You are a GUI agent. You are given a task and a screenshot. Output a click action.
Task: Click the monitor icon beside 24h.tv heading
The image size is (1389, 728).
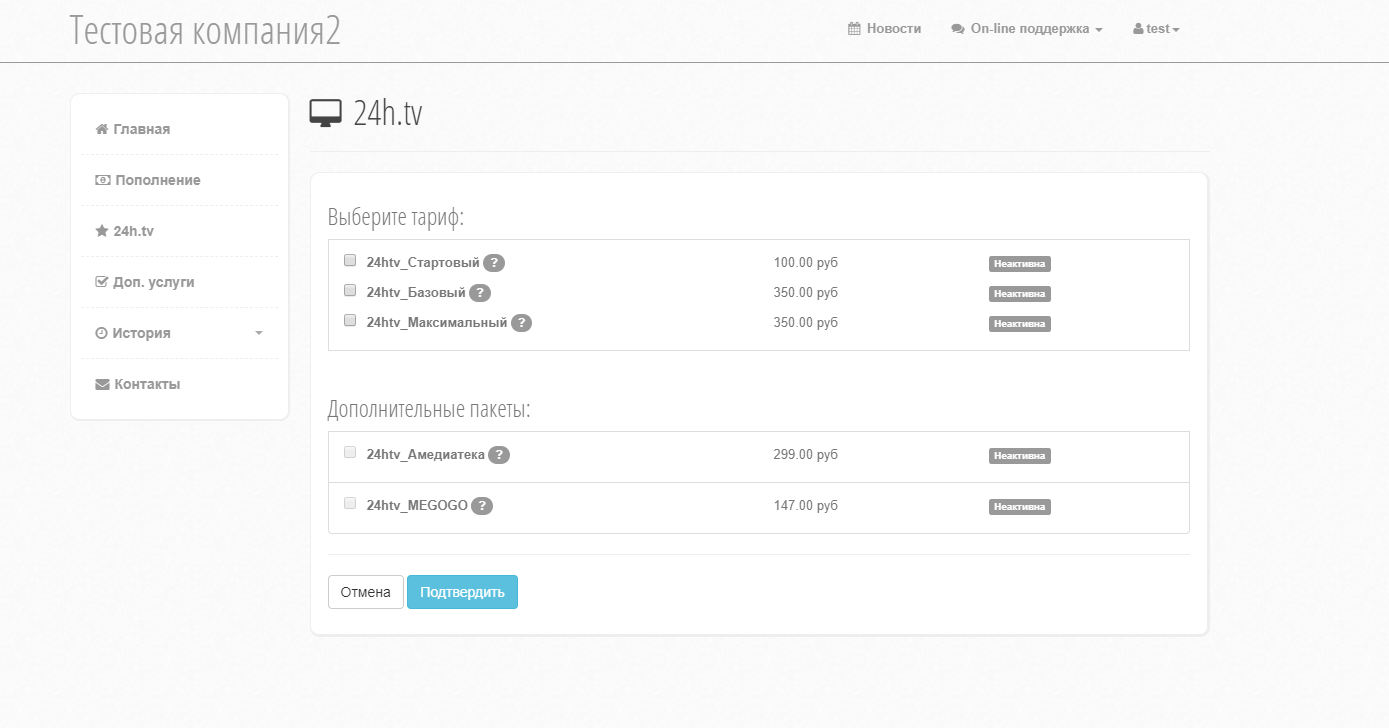tap(326, 114)
